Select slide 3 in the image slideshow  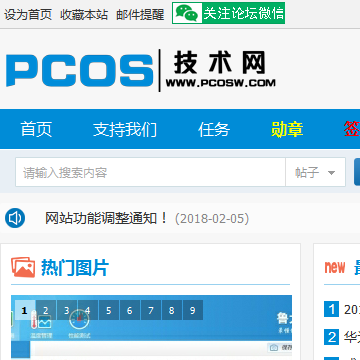pos(67,310)
